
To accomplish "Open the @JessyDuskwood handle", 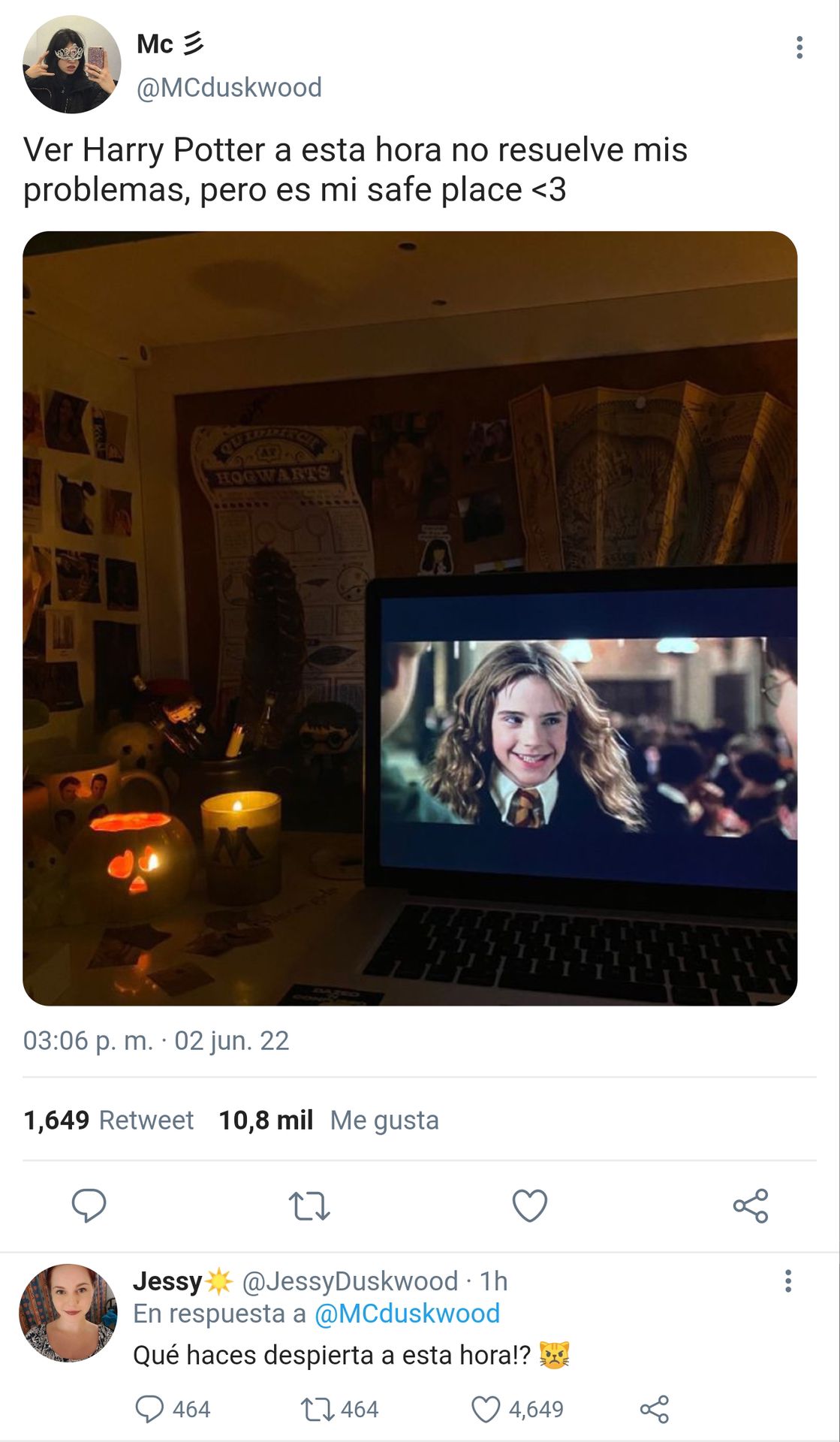I will (350, 1281).
